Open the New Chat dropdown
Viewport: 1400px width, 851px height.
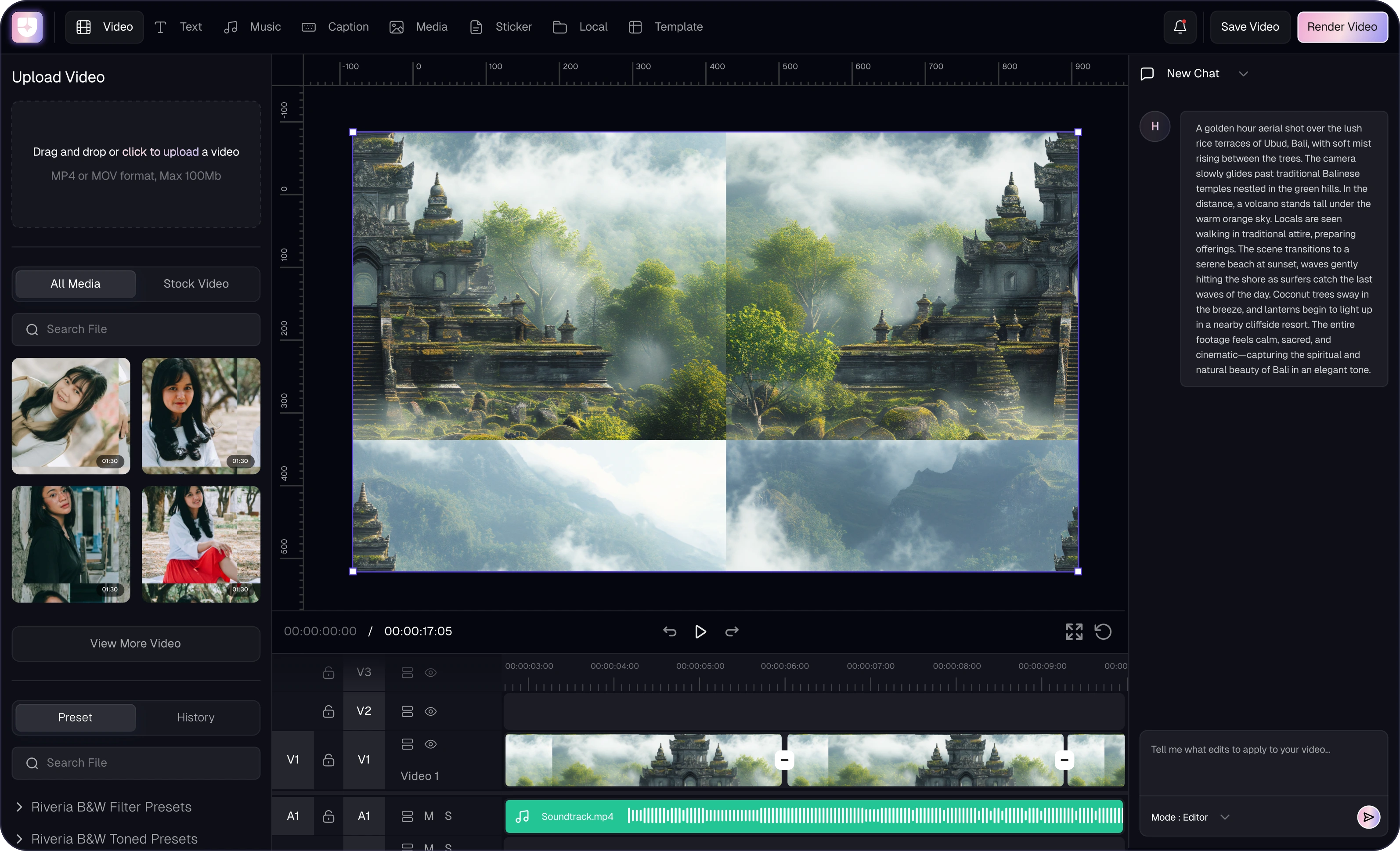[x=1243, y=73]
